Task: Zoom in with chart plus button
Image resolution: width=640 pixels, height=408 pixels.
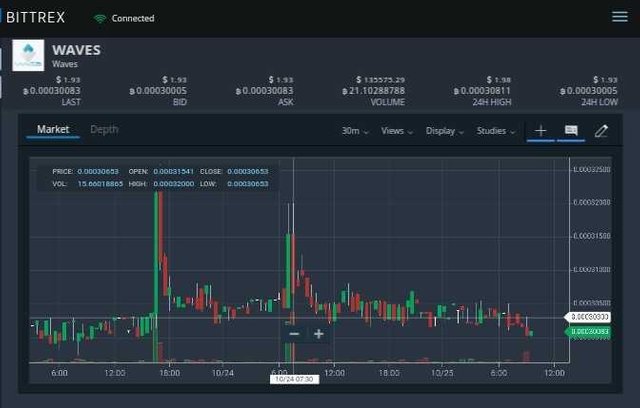Action: pyautogui.click(x=319, y=334)
